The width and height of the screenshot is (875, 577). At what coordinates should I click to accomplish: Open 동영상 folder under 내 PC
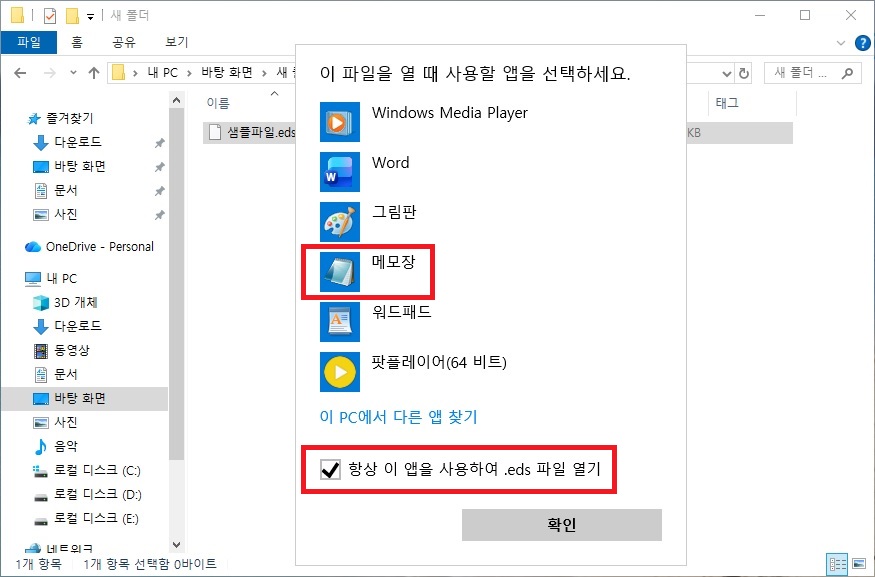click(71, 350)
